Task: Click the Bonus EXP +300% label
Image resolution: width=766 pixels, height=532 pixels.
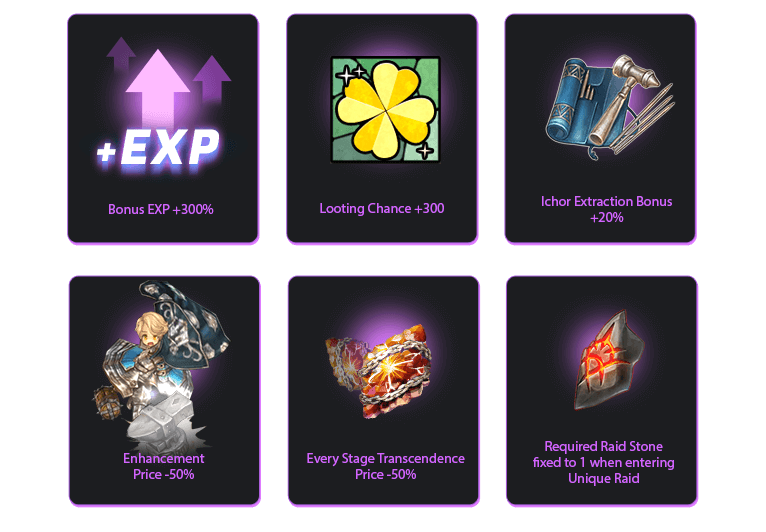Action: coord(161,210)
